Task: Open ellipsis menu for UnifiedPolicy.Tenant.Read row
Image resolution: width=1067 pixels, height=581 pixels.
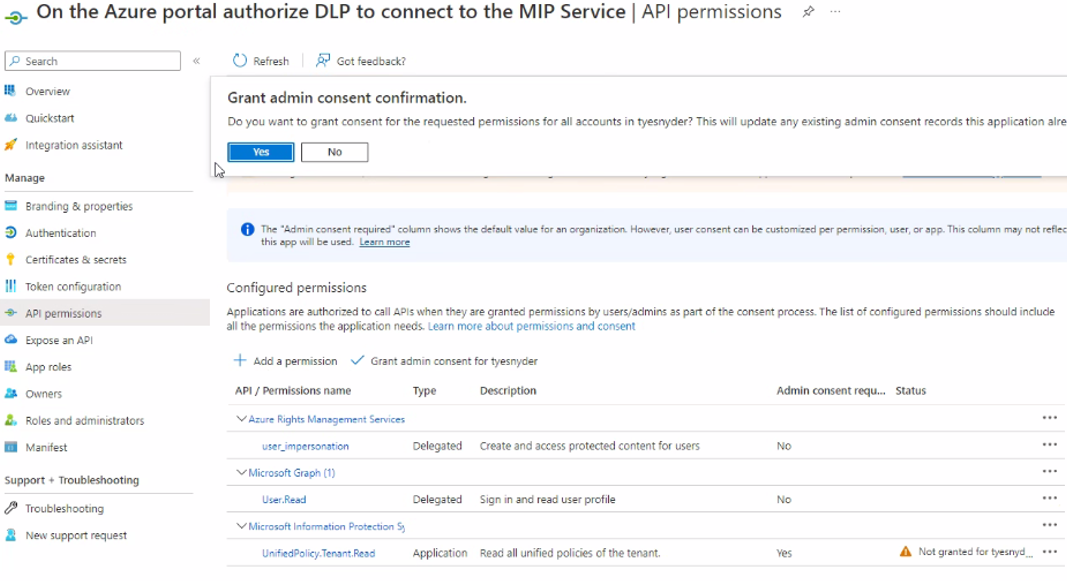Action: 1049,552
